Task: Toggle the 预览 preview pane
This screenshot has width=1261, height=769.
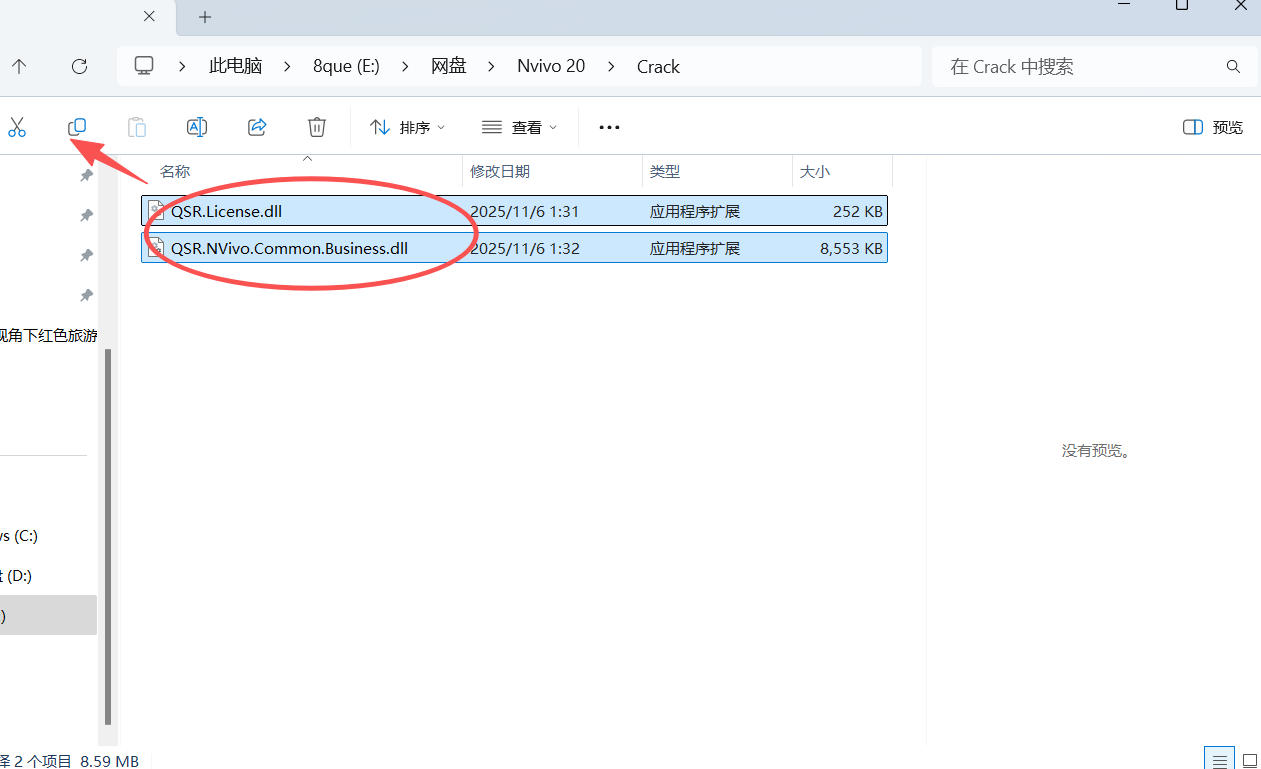Action: (1213, 127)
